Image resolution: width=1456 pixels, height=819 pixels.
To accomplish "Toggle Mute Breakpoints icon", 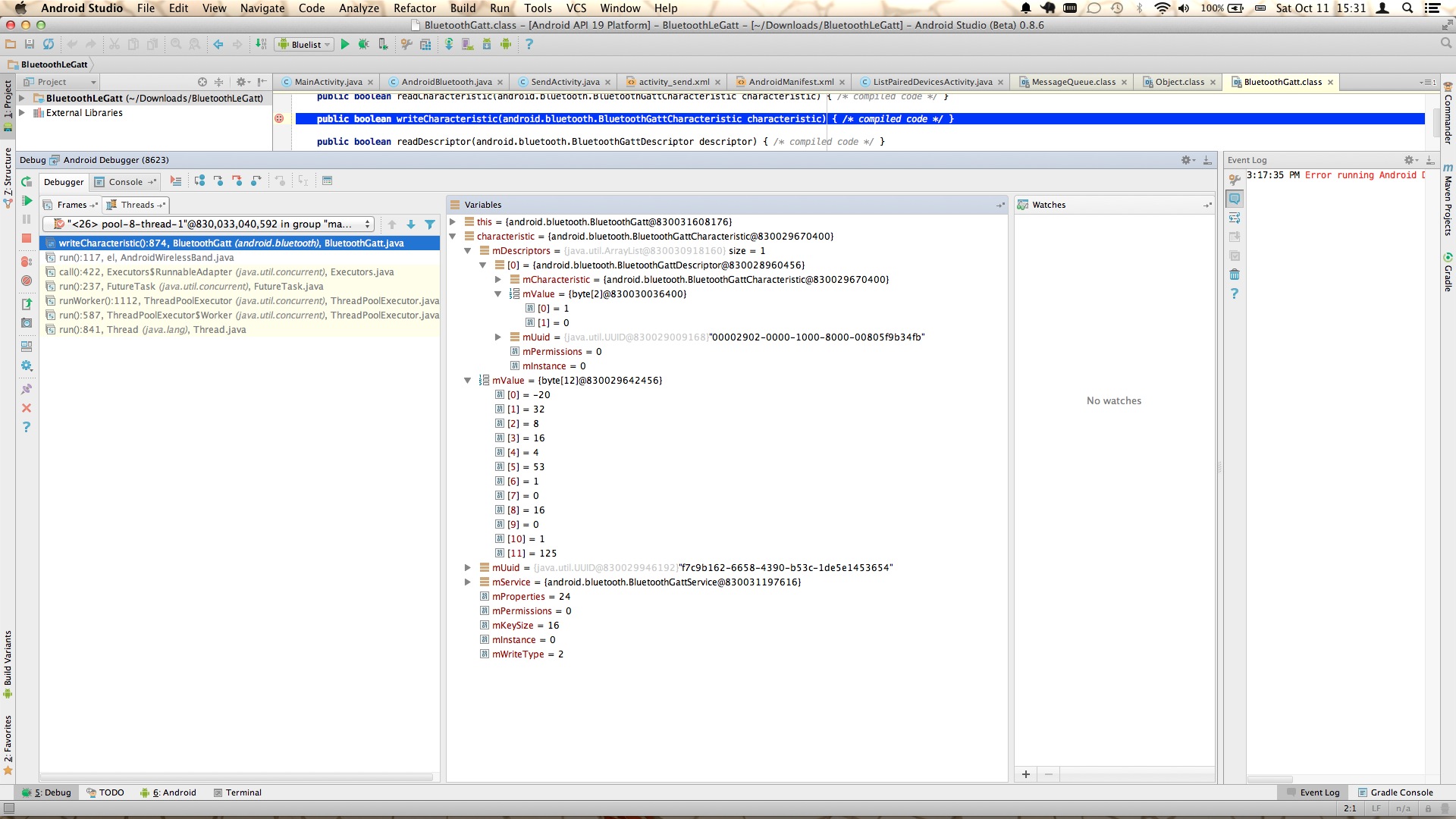I will pos(27,281).
